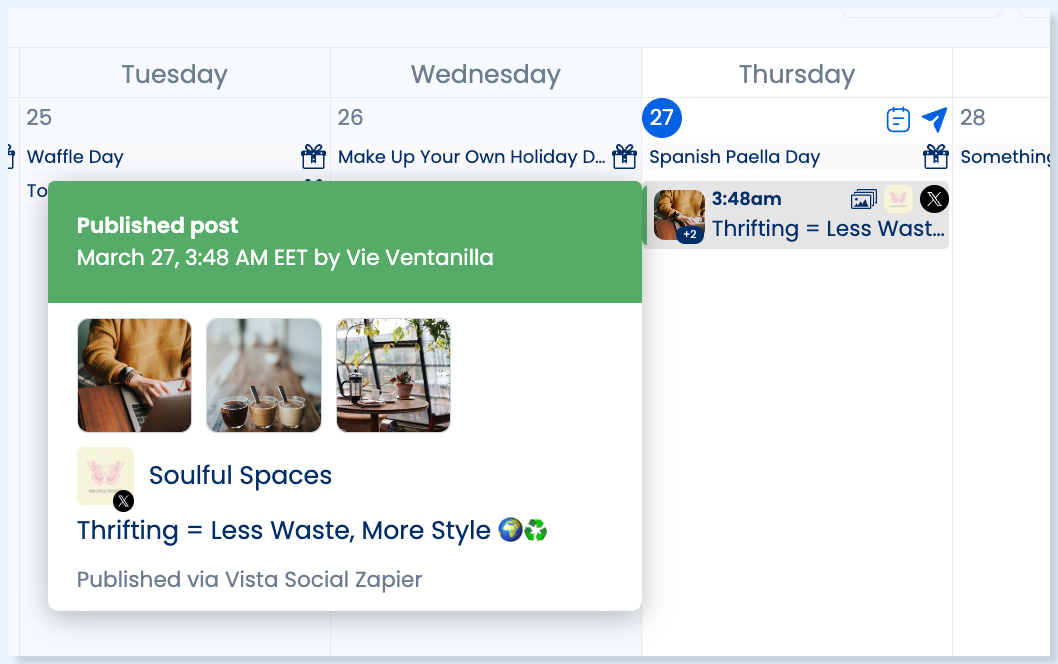Click the Thursday post thumbnail with +2 badge

(679, 215)
